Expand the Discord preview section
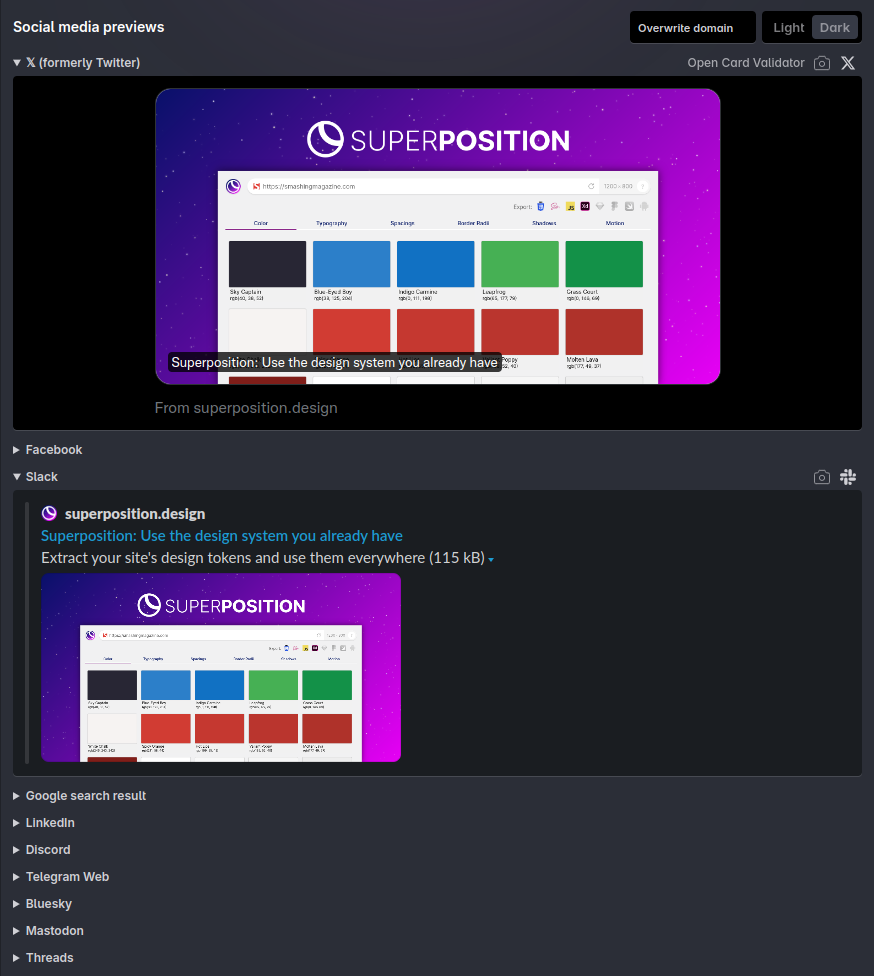The height and width of the screenshot is (976, 874). (42, 850)
